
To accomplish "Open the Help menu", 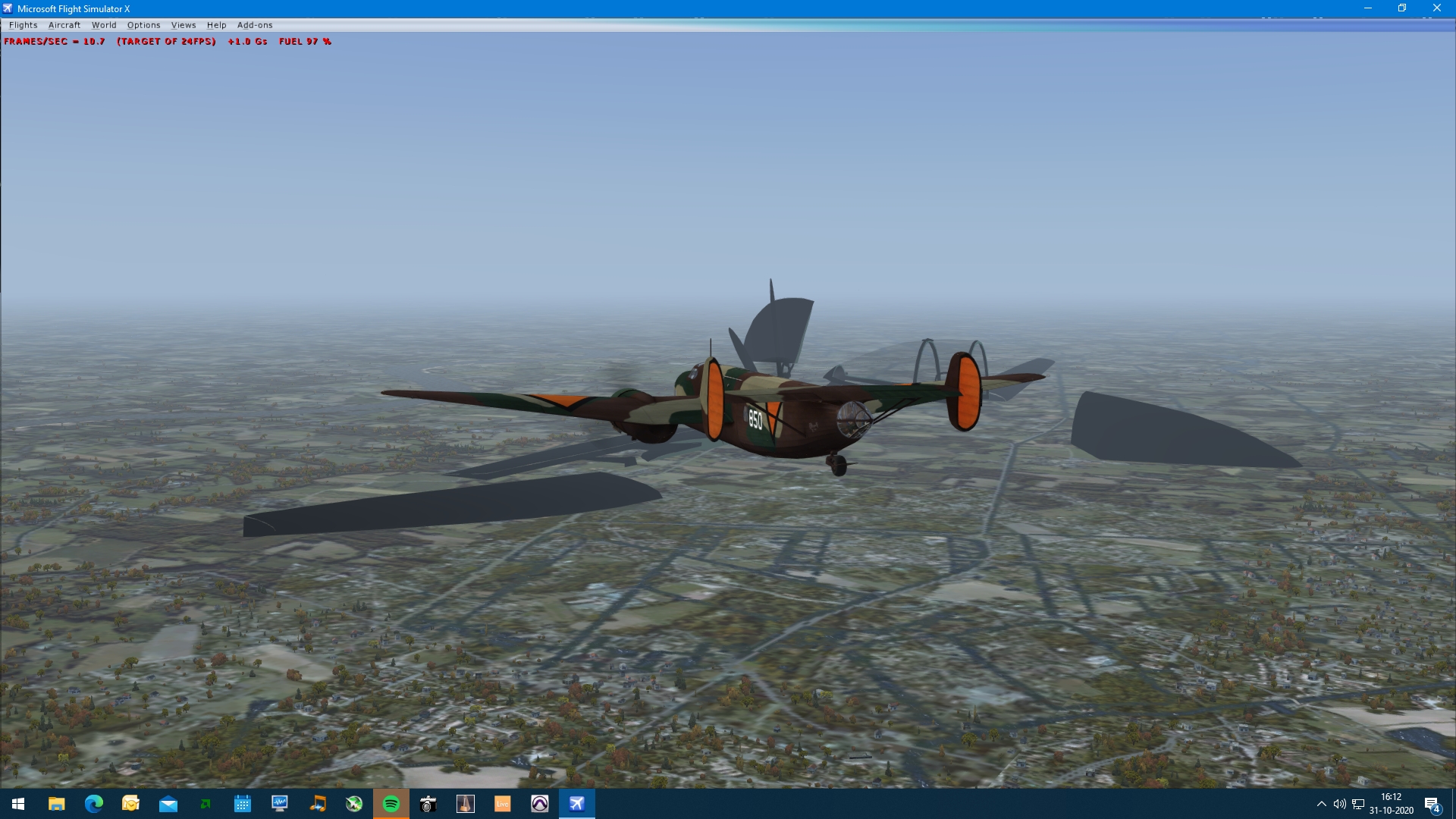I will pyautogui.click(x=216, y=25).
